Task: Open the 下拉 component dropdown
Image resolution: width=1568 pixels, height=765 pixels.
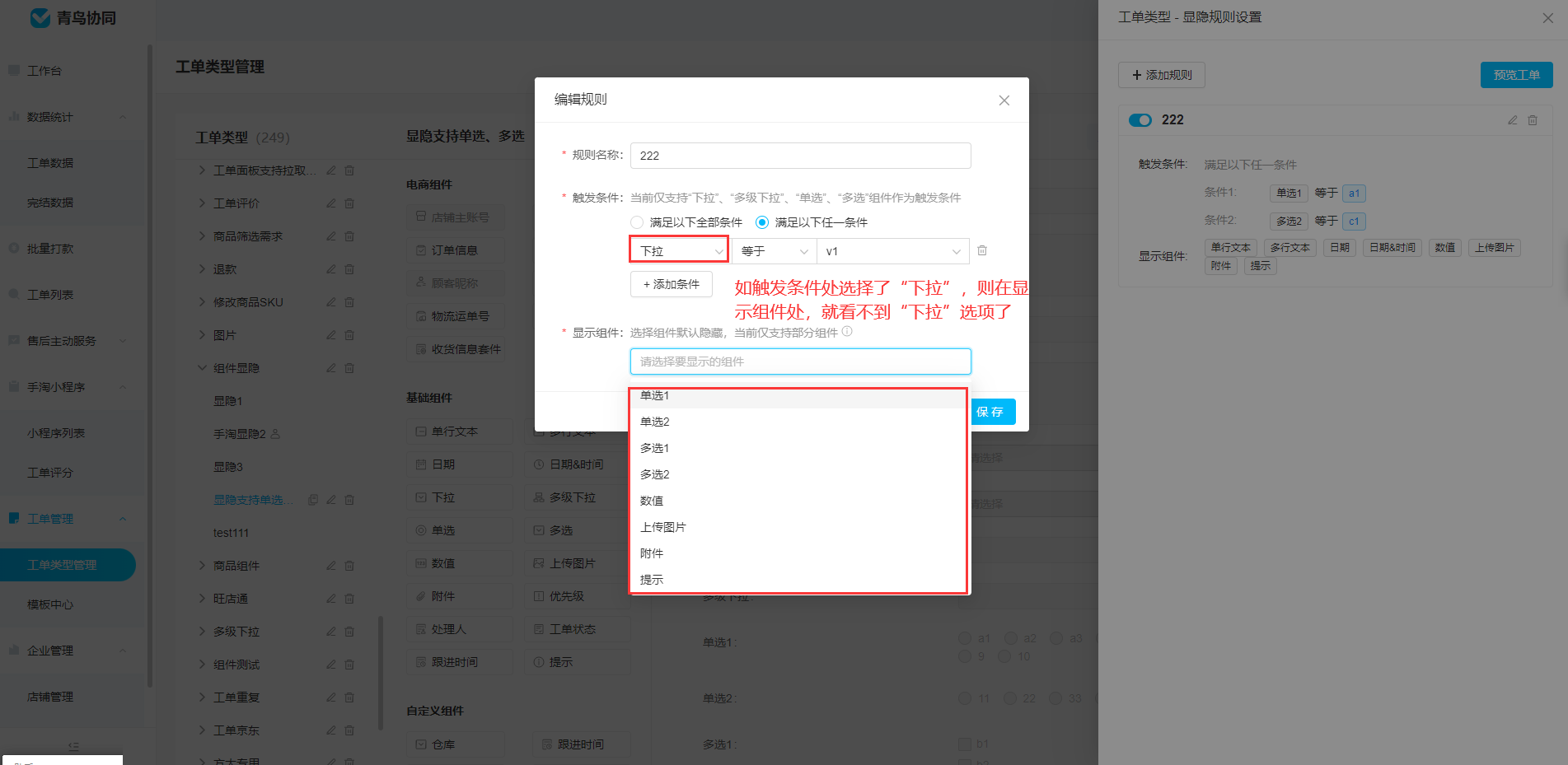Action: pyautogui.click(x=679, y=251)
